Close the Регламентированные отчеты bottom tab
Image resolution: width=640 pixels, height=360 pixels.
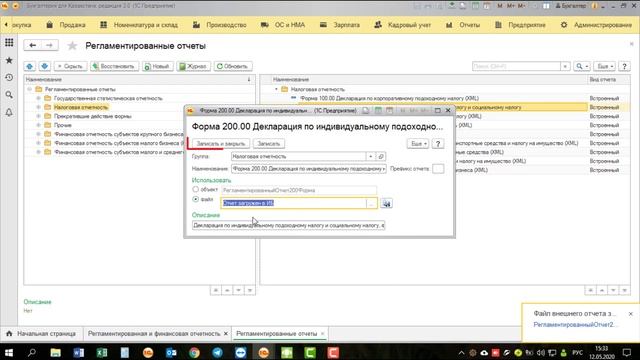(322, 333)
